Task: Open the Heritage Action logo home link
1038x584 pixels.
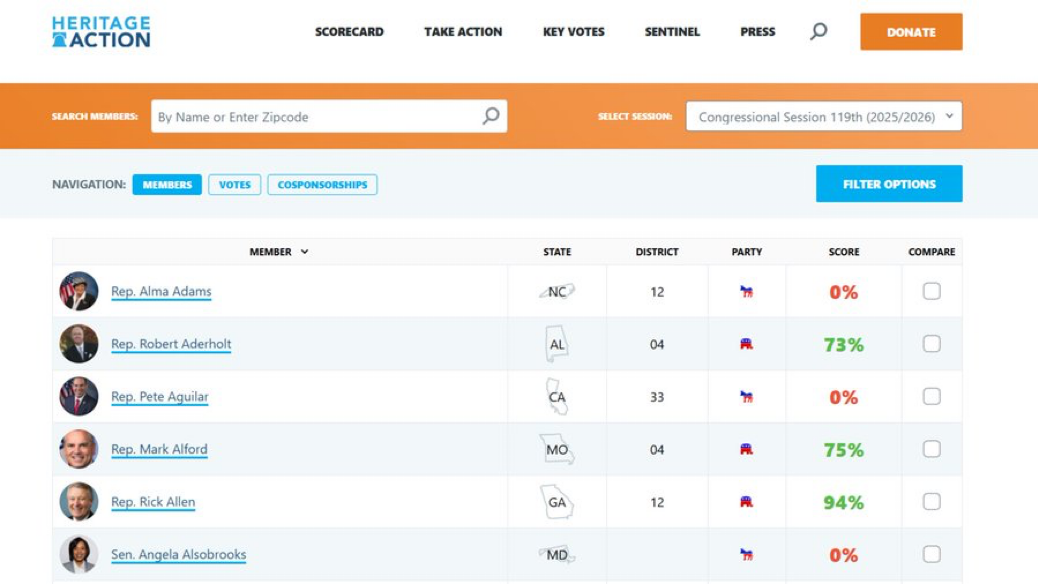Action: coord(101,32)
